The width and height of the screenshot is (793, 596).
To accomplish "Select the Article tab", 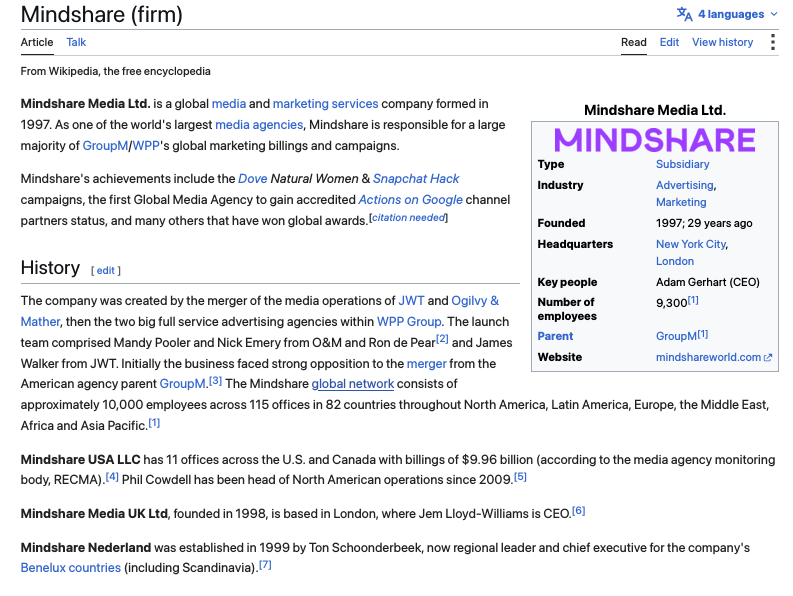I will [x=37, y=42].
